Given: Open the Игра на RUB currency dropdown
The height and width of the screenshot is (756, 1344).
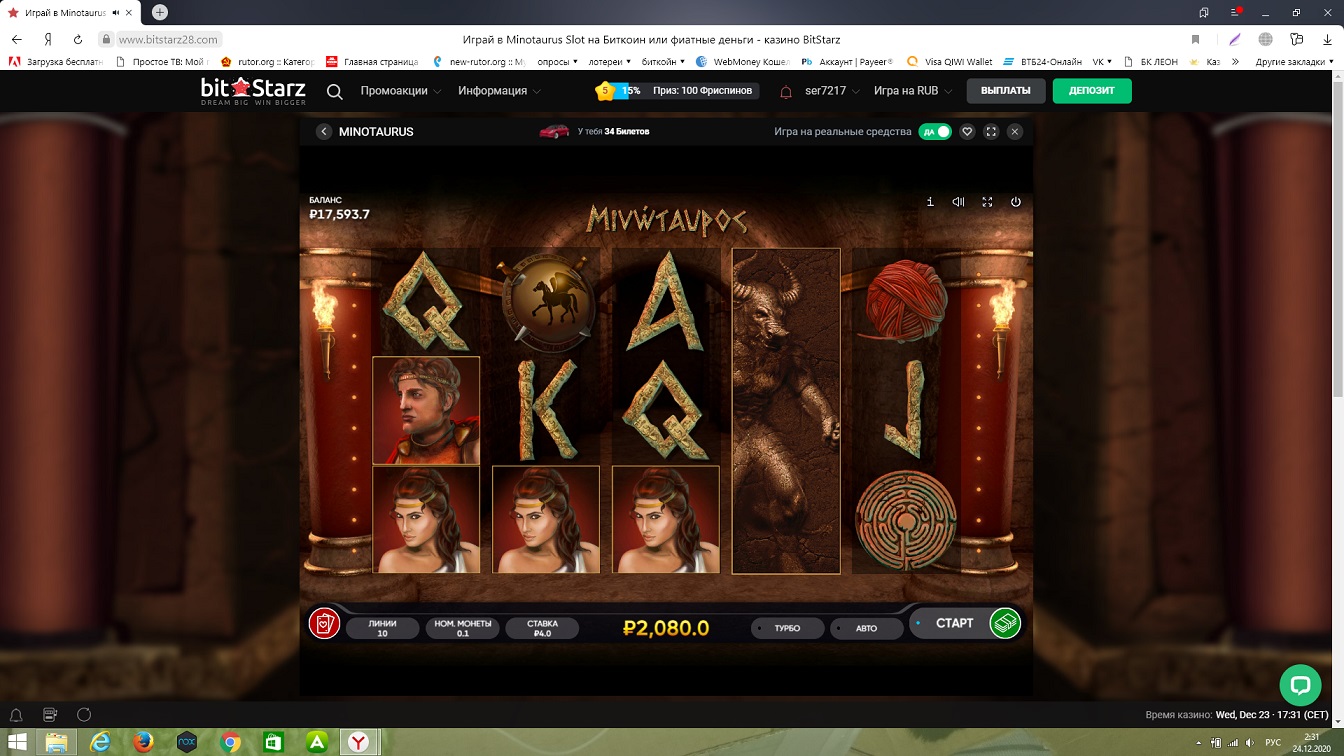Looking at the screenshot, I should point(912,91).
